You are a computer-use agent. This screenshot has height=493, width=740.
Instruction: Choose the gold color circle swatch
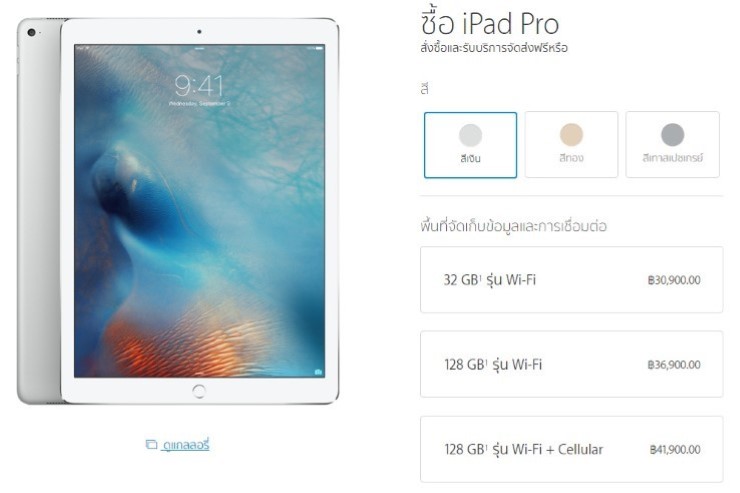(571, 135)
